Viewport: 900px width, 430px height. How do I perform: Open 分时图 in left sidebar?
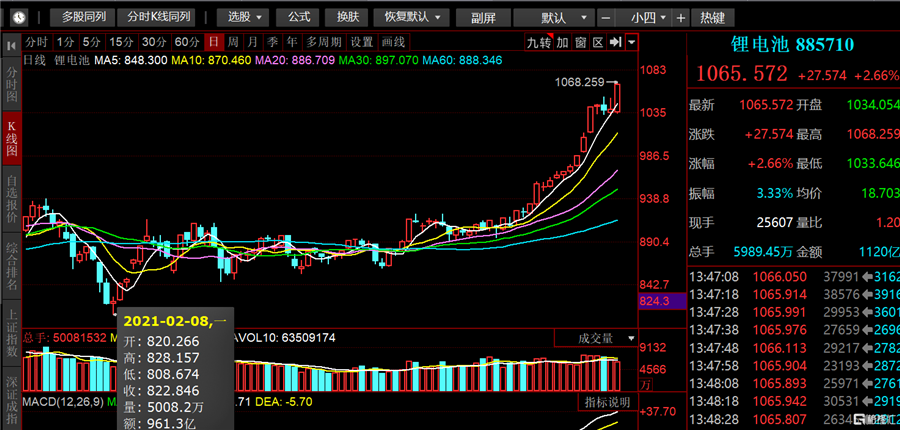coord(12,84)
